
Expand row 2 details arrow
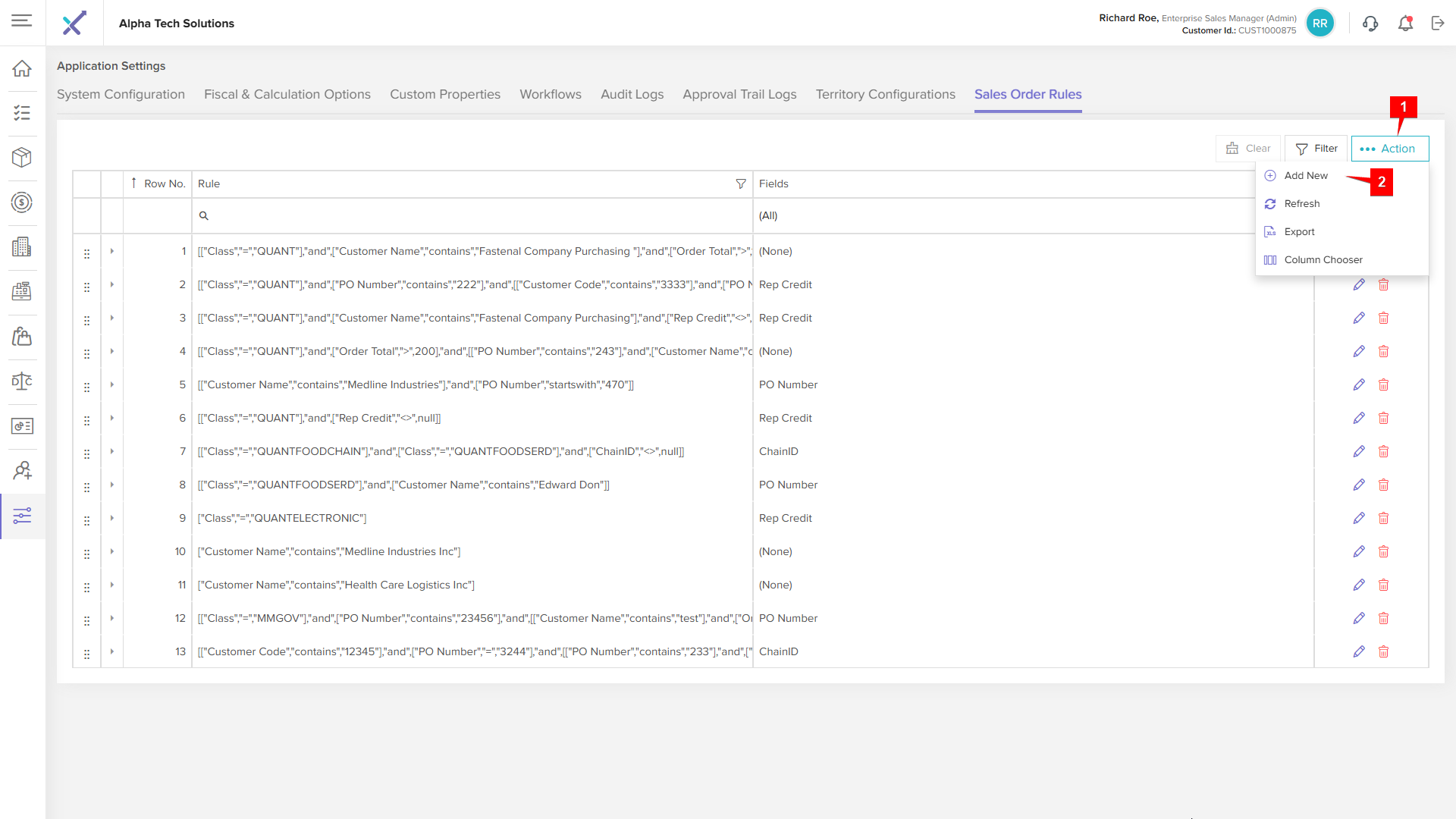click(x=112, y=284)
